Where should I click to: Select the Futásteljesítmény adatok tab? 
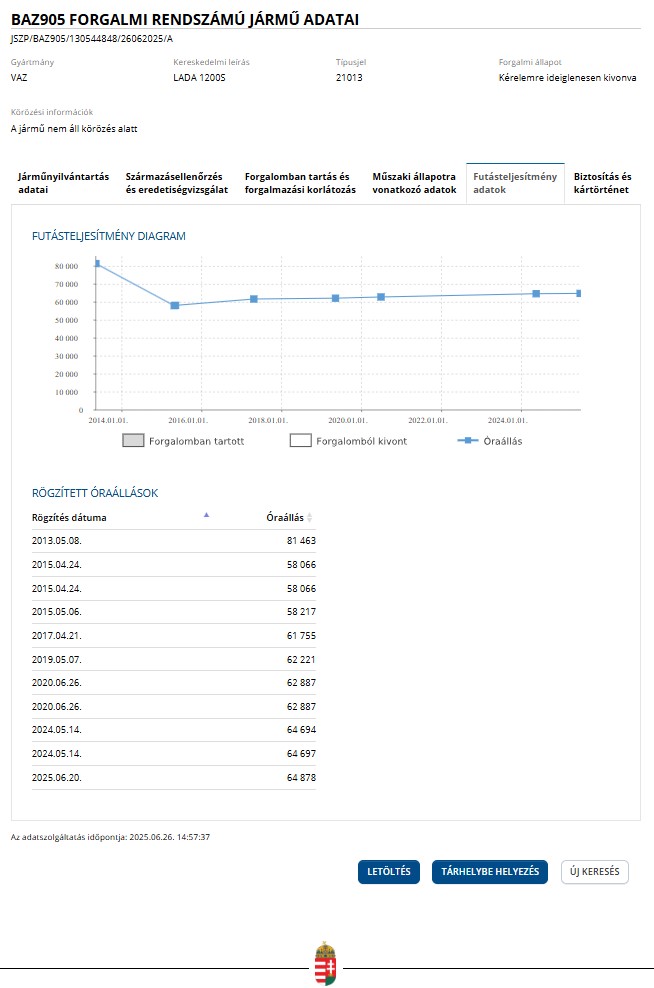click(x=515, y=183)
